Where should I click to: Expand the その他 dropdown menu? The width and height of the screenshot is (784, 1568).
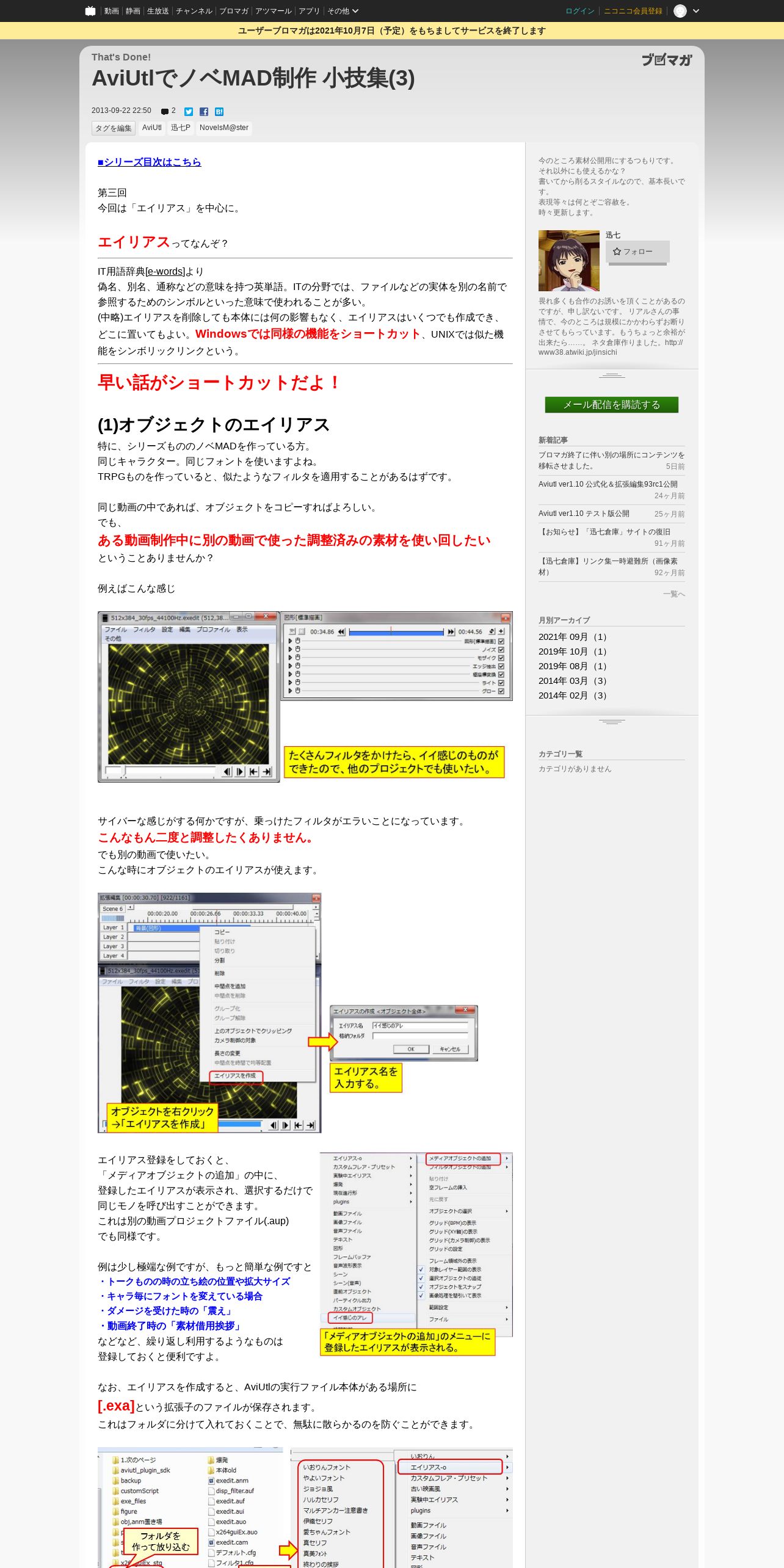point(343,11)
